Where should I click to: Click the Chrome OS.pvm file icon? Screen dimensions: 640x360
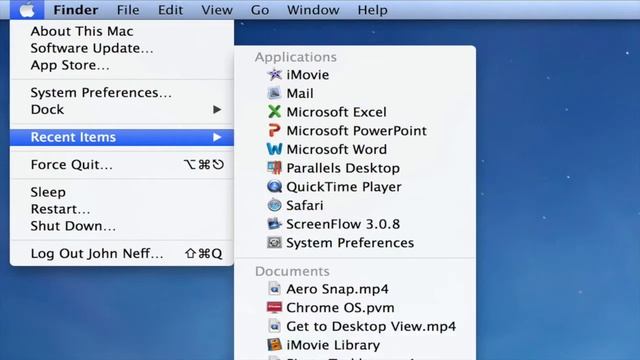point(274,307)
